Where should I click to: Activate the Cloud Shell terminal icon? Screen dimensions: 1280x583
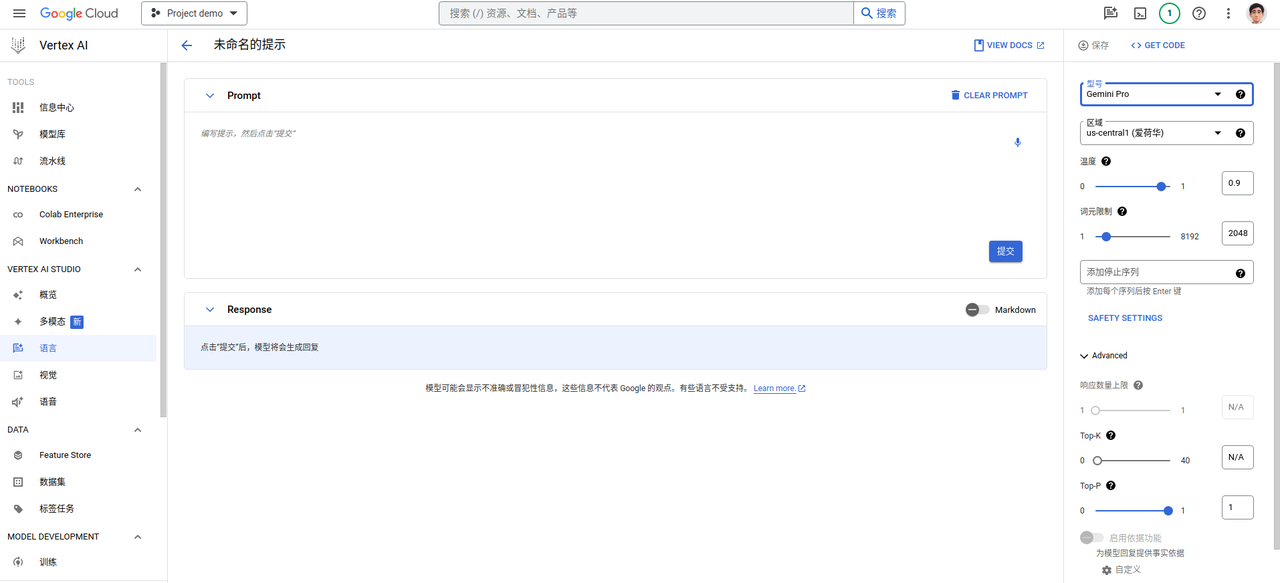[x=1141, y=13]
